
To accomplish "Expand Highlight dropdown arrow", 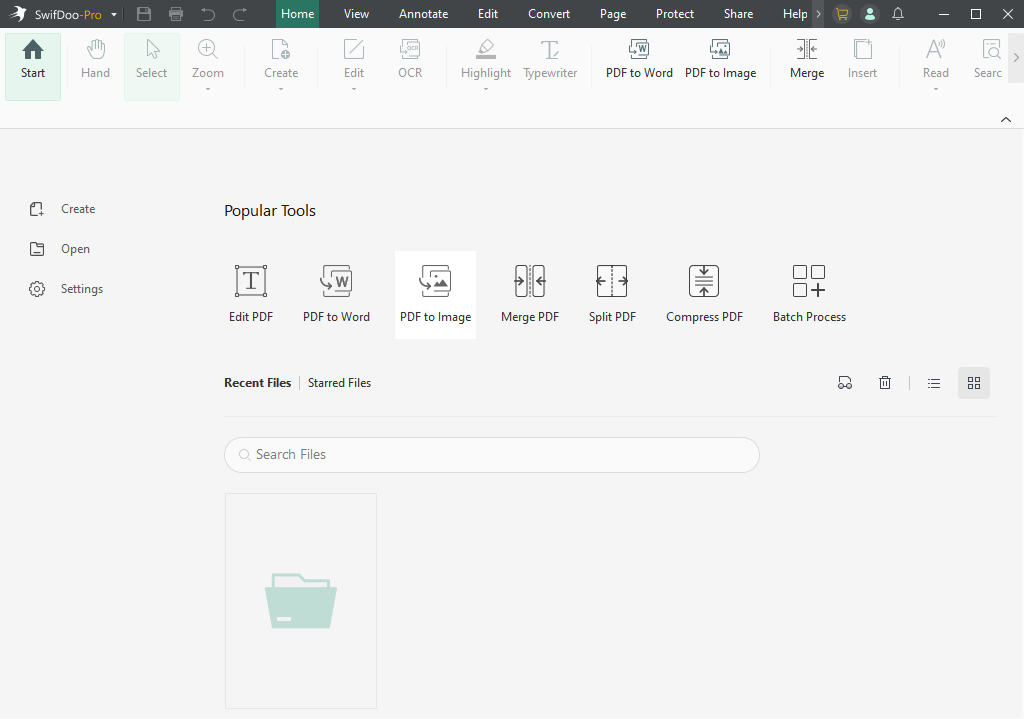I will click(x=486, y=89).
